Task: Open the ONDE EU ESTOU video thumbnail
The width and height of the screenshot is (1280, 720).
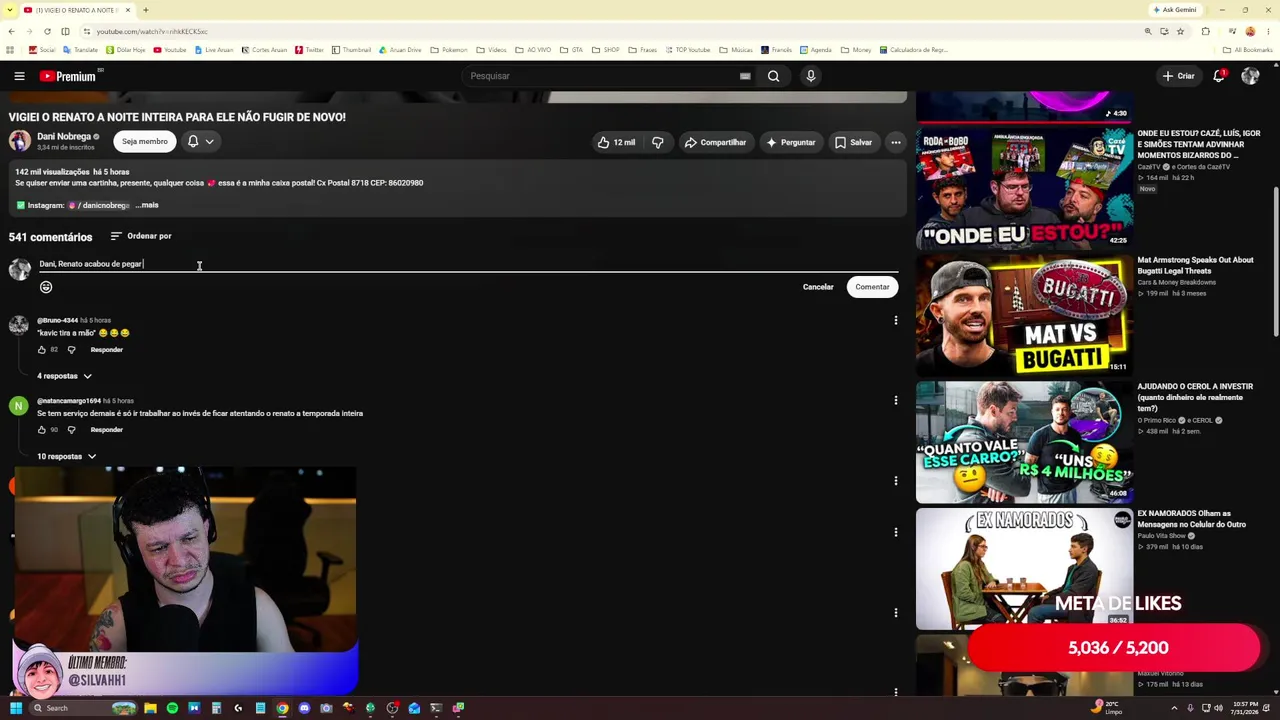Action: (x=1024, y=187)
